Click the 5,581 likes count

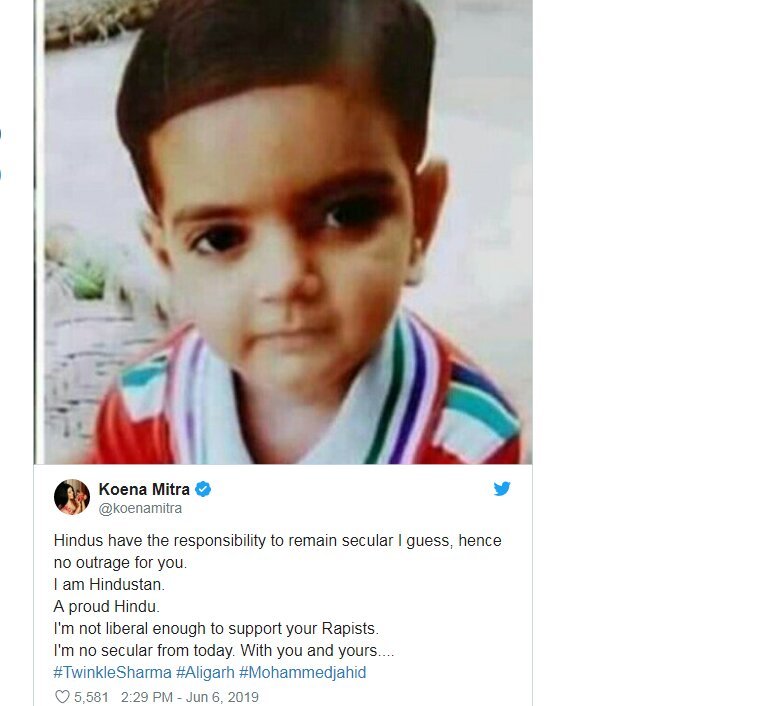91,697
